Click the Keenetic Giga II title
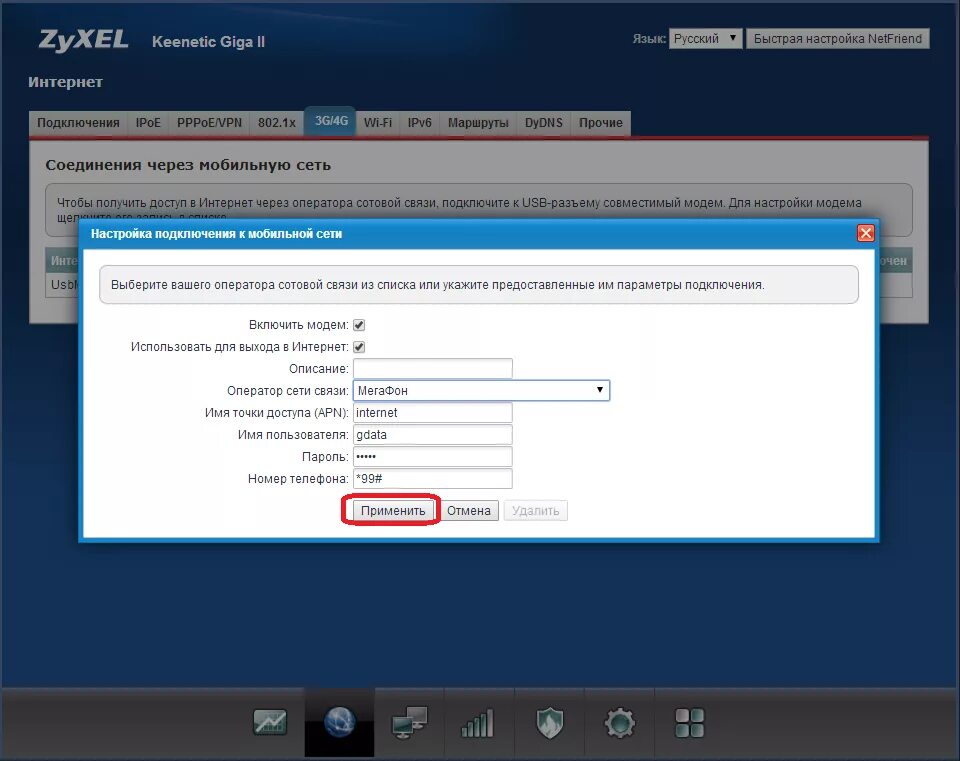 point(208,42)
